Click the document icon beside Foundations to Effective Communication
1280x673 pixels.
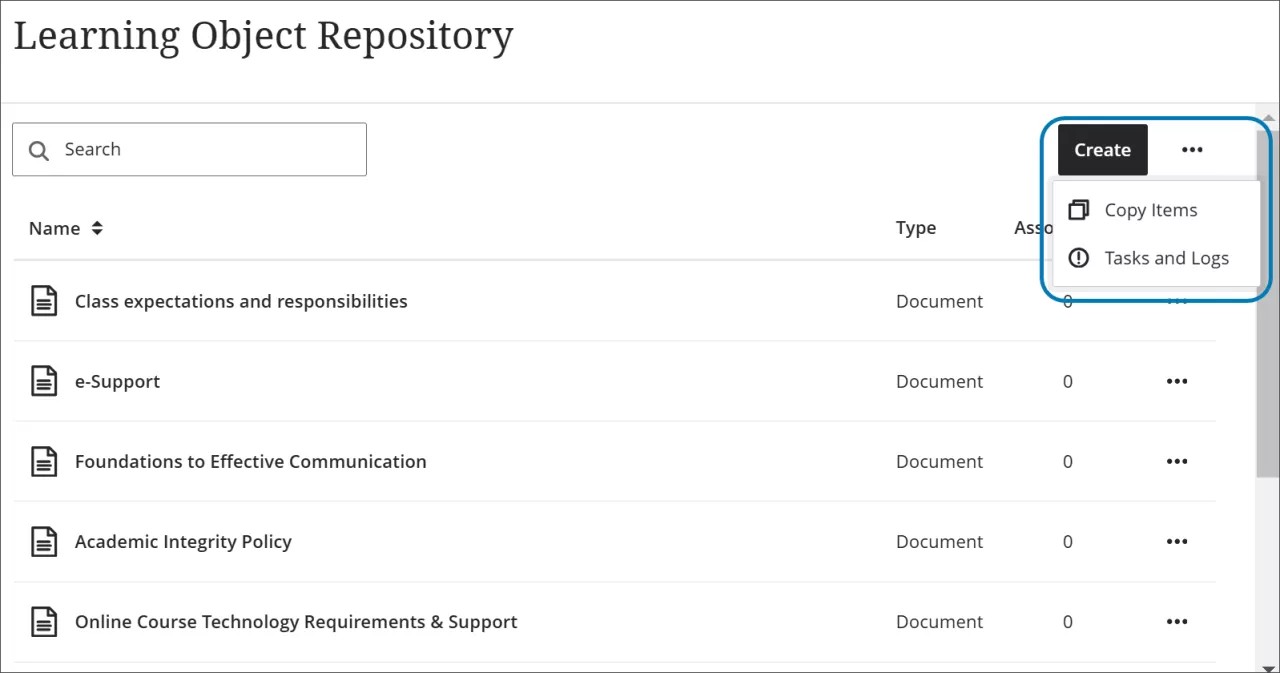[44, 460]
